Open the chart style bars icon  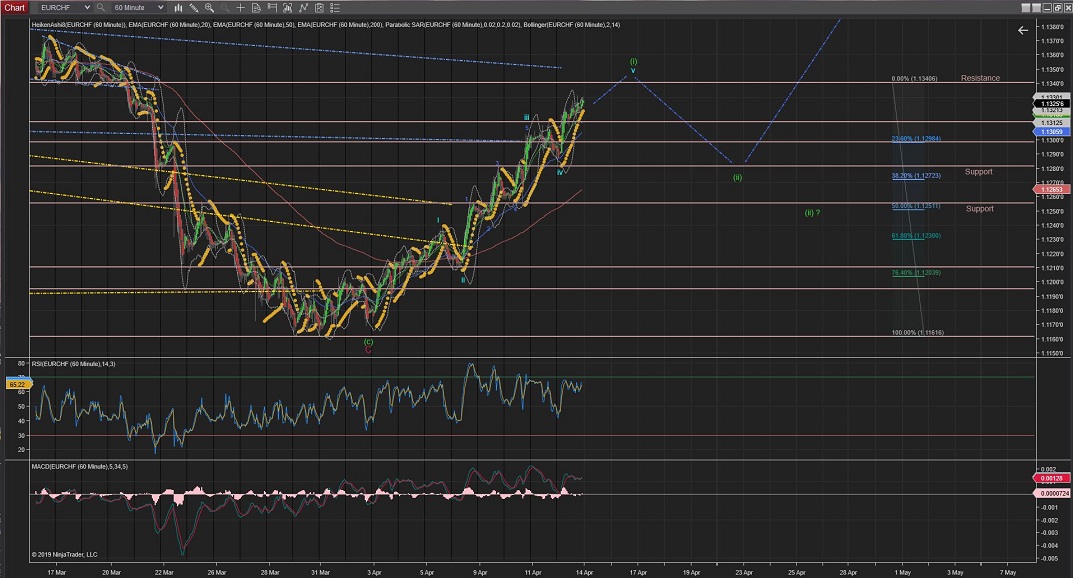point(179,7)
